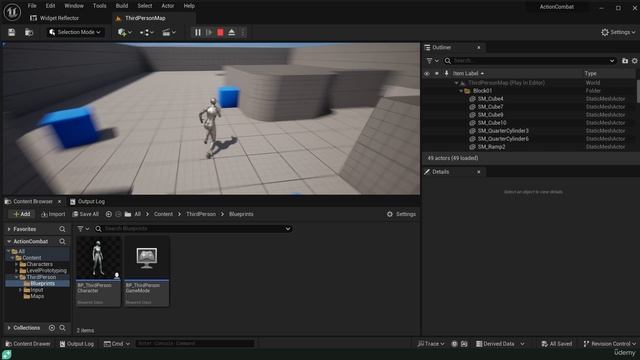
Task: Open the Actor menu
Action: 167,6
